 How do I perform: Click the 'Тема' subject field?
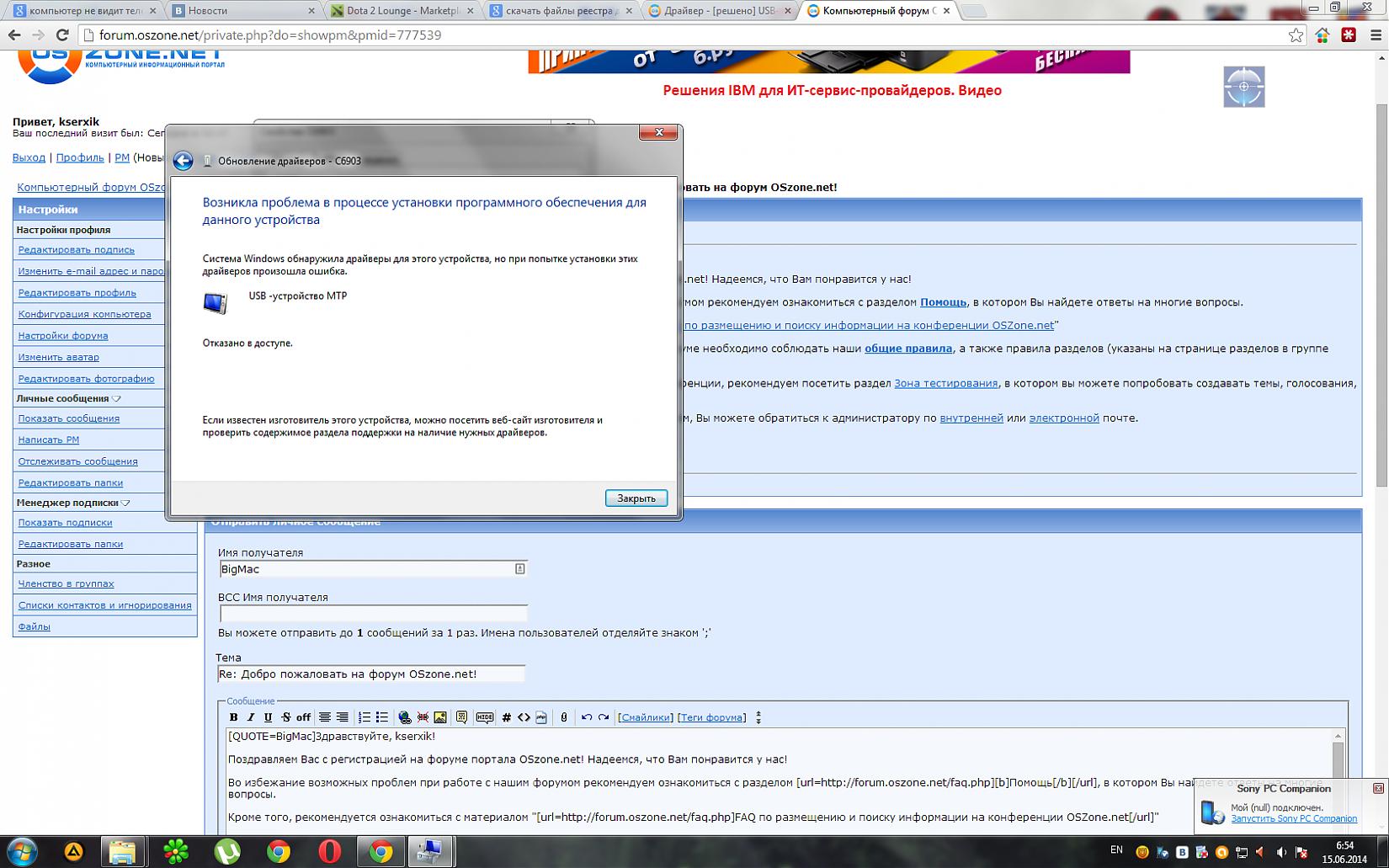click(x=371, y=674)
